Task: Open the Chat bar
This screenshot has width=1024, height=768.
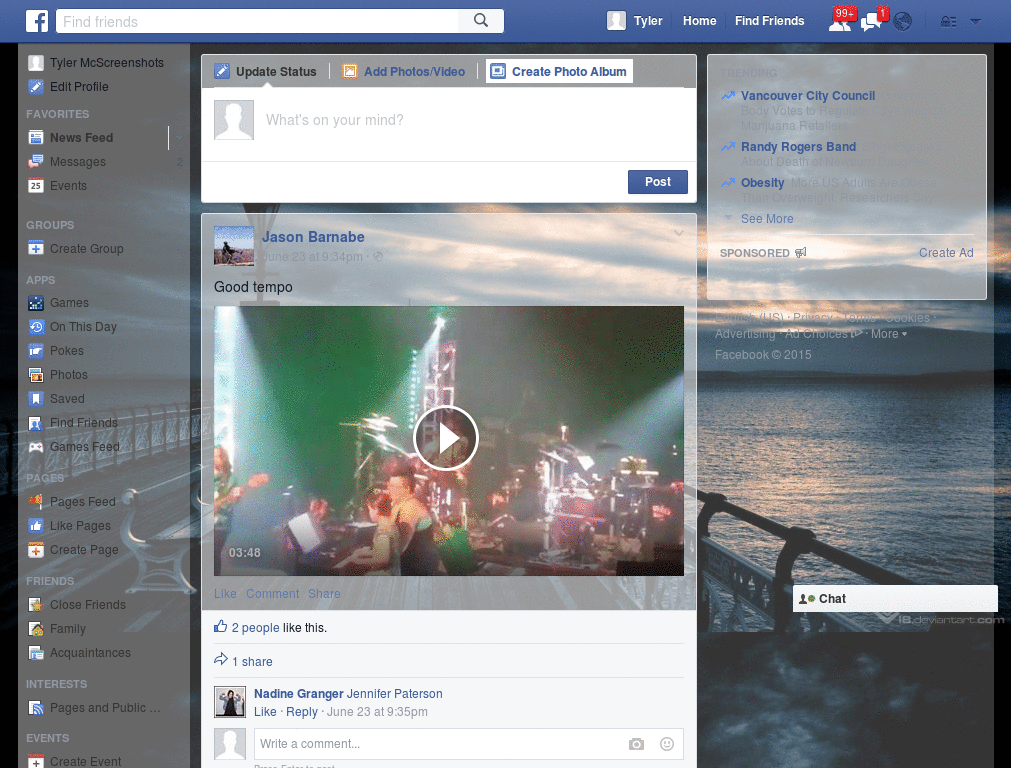Action: [895, 599]
